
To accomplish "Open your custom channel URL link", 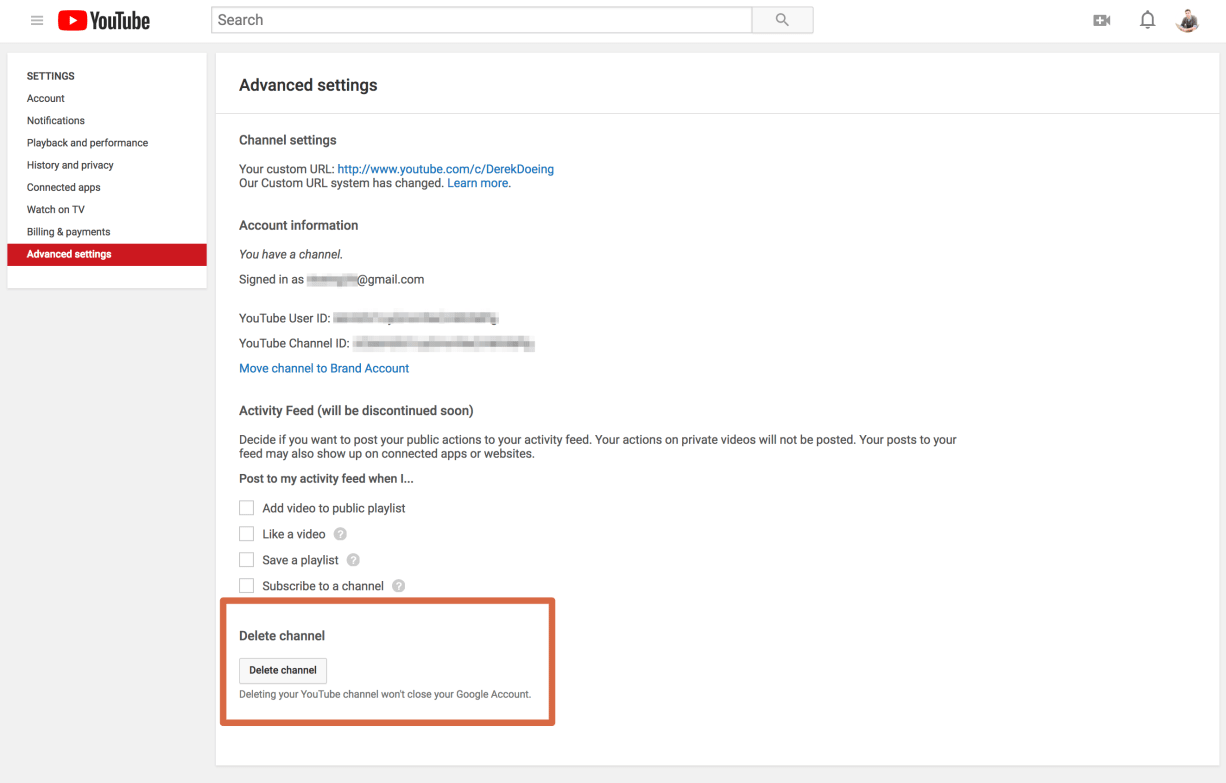I will (444, 169).
